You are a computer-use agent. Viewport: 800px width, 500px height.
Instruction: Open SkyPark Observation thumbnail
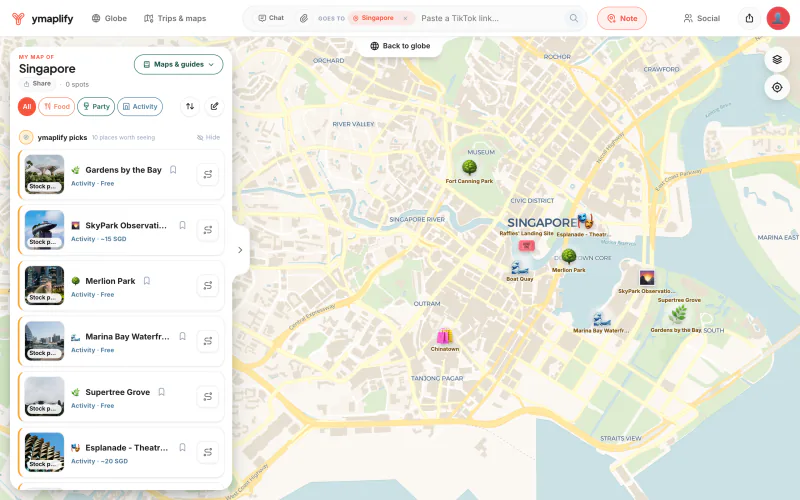44,230
